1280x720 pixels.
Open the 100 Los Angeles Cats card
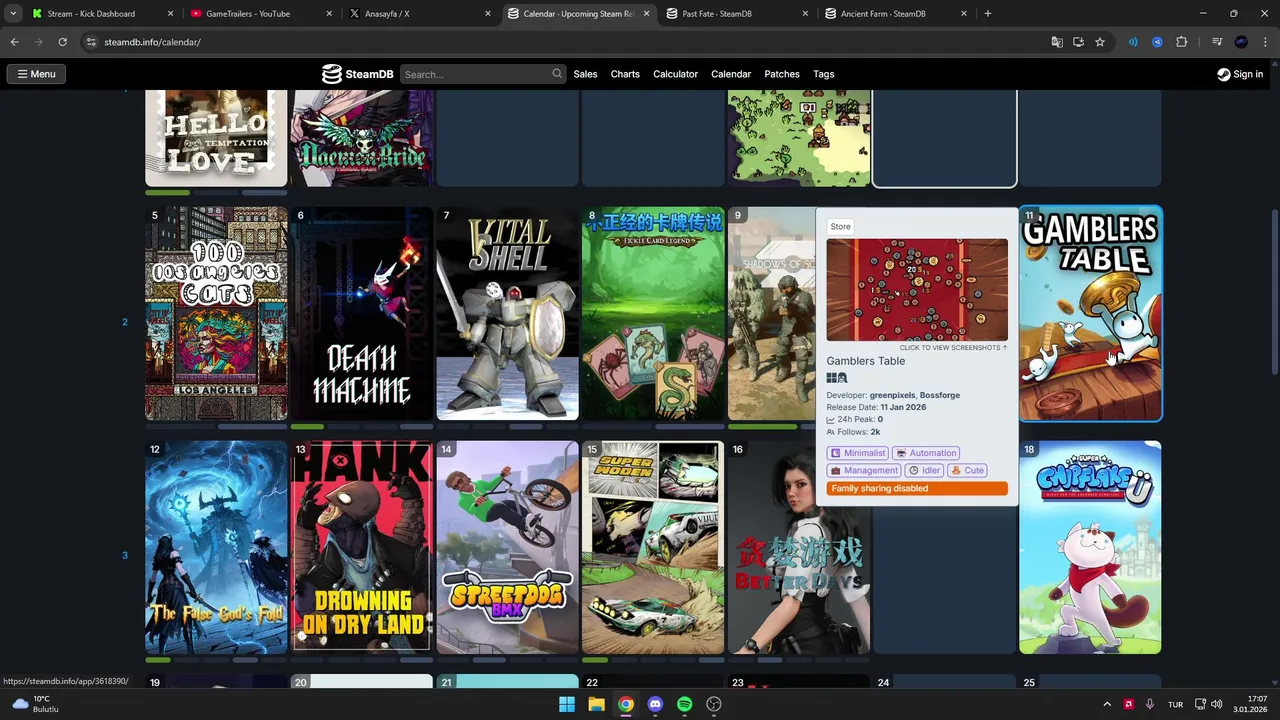(216, 314)
